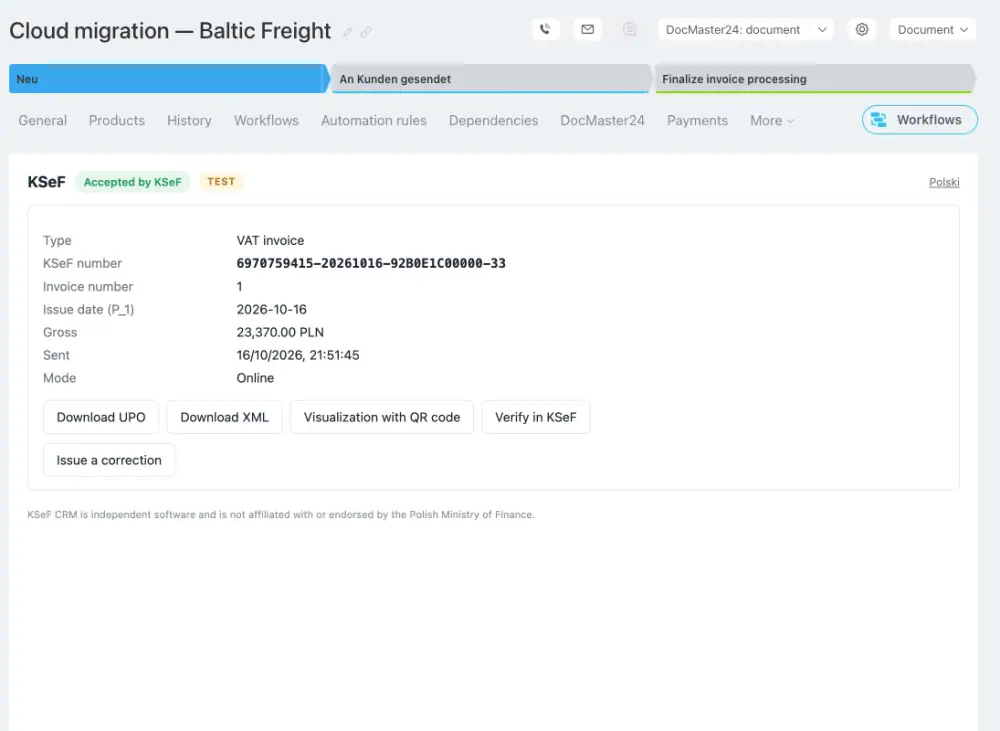Viewport: 1000px width, 731px height.
Task: Open the Products tab
Action: (117, 121)
